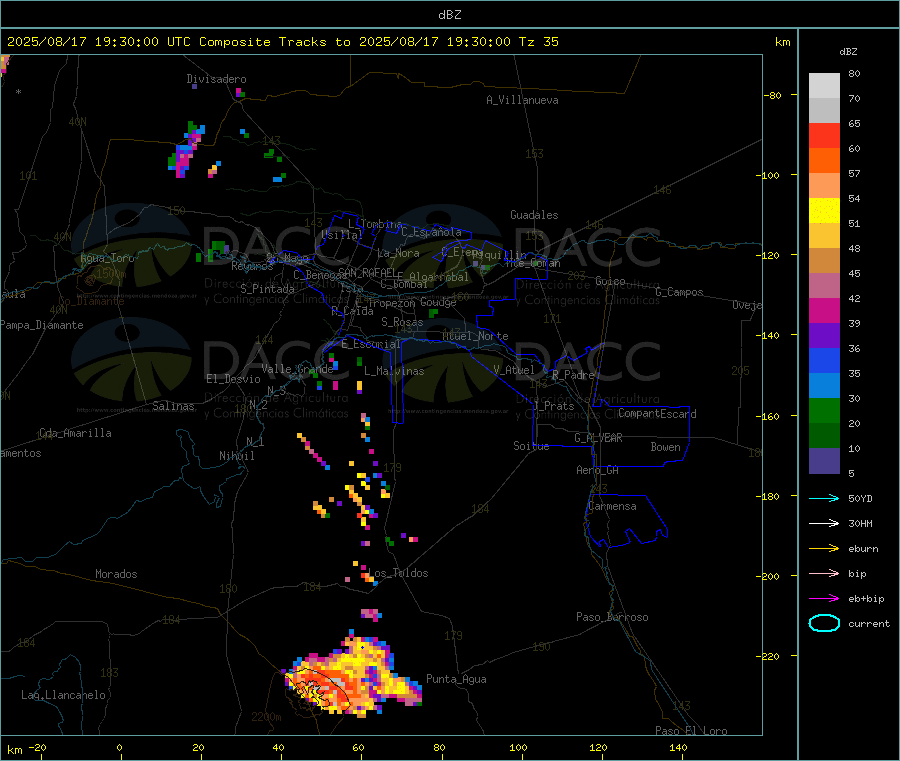Viewport: 900px width, 761px height.
Task: Click the dBZ title at top
Action: [x=449, y=14]
